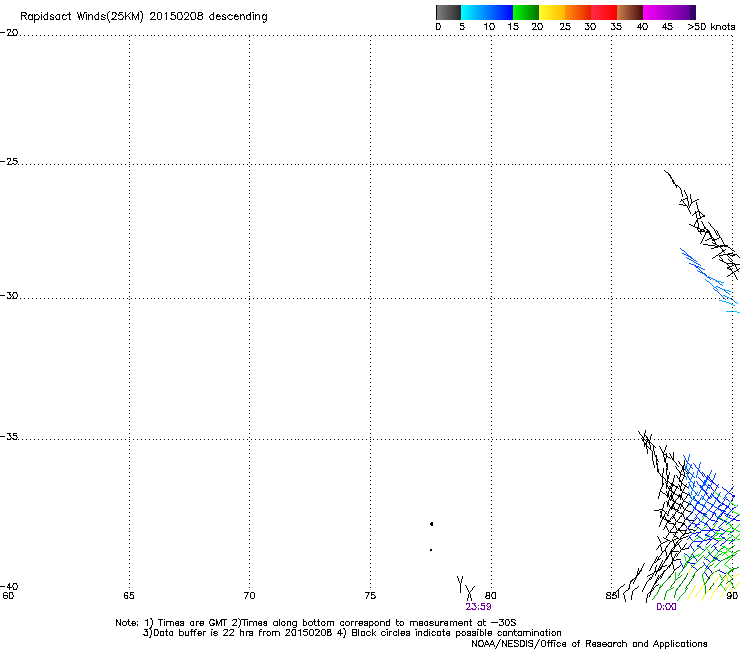
Task: Click the '85' longitude axis label
Action: (x=611, y=596)
